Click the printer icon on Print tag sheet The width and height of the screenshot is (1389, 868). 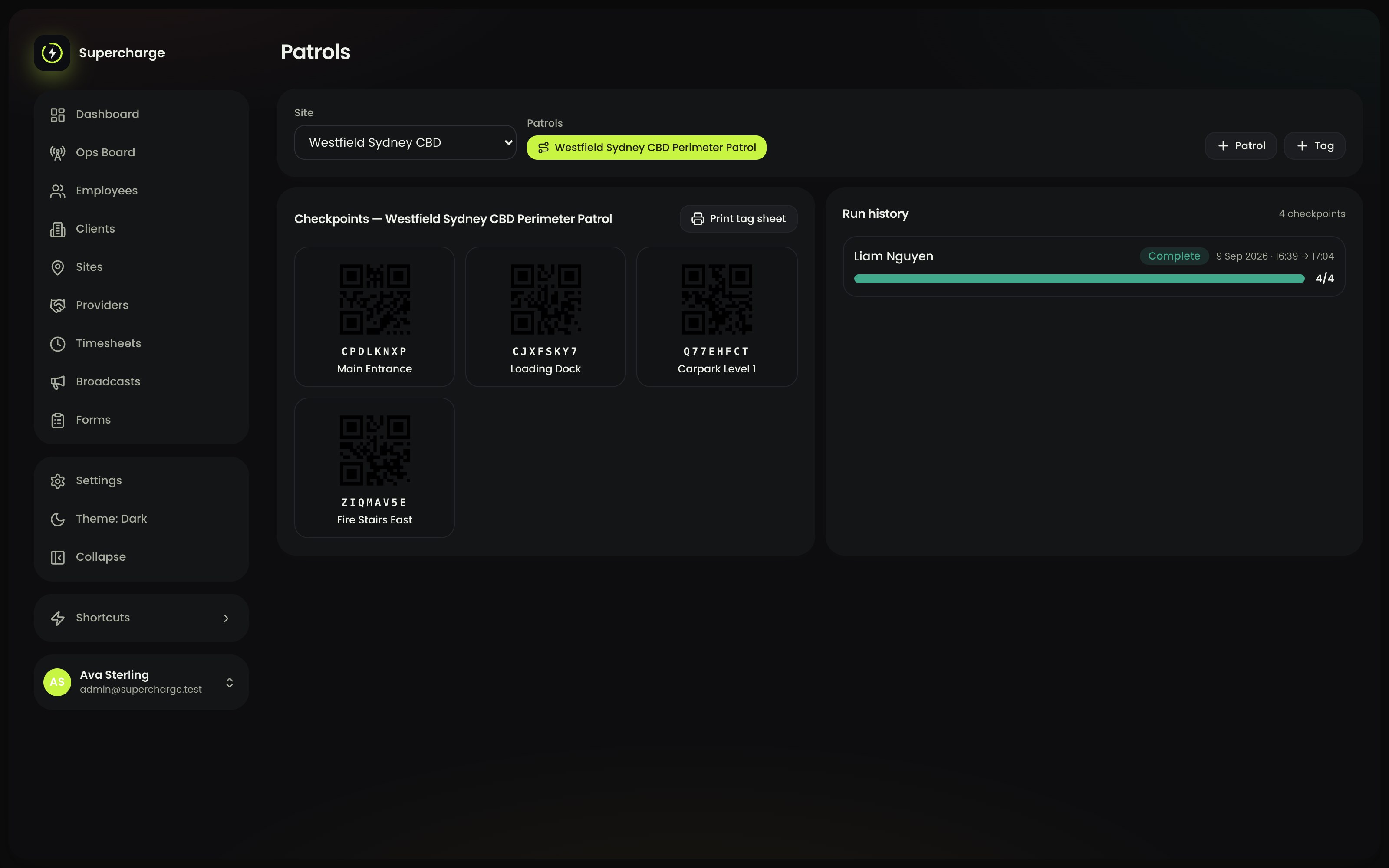tap(698, 219)
